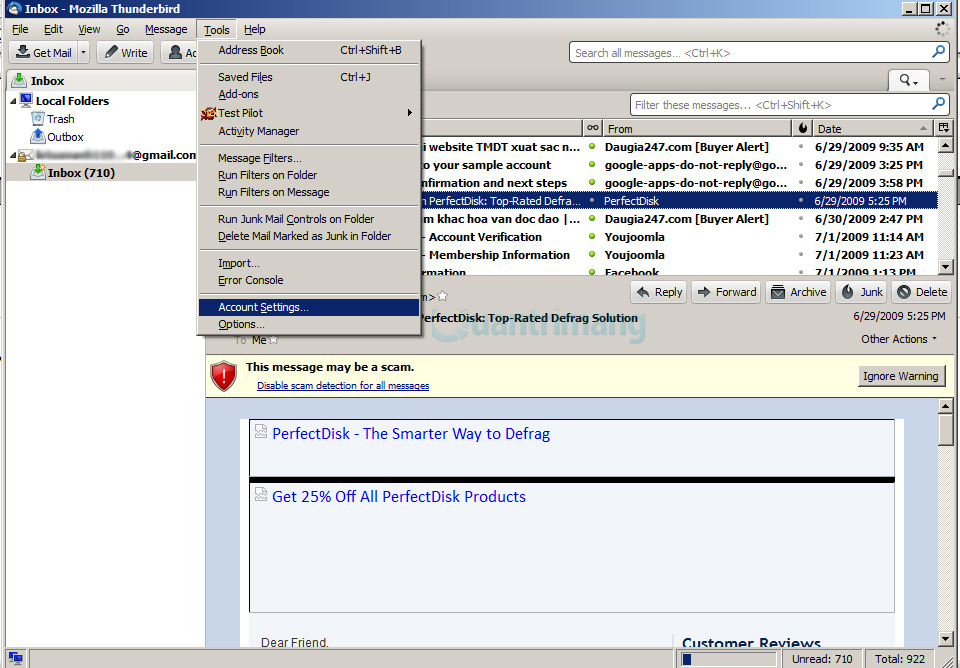Open the Edit menu
The width and height of the screenshot is (960, 668).
(x=53, y=29)
